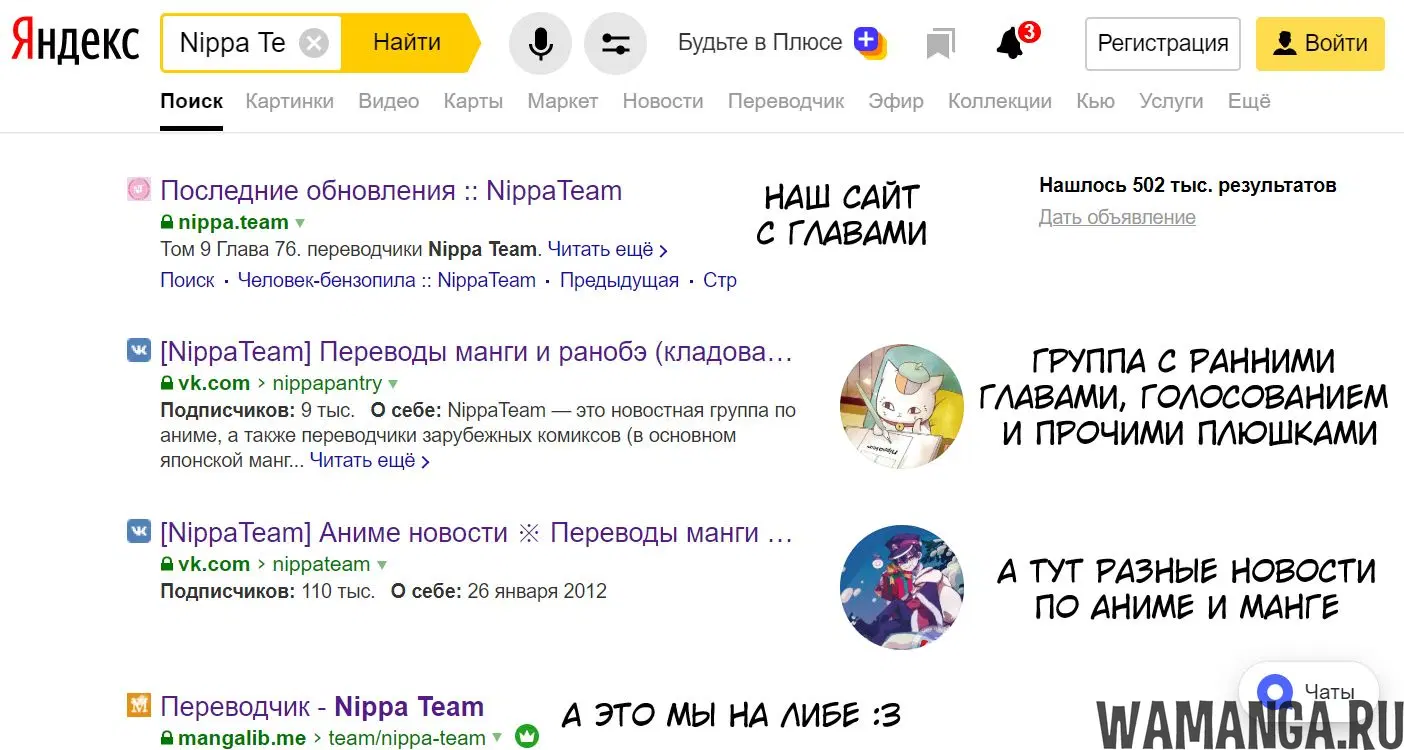The height and width of the screenshot is (750, 1404).
Task: Open the Услуги tab
Action: point(1171,101)
